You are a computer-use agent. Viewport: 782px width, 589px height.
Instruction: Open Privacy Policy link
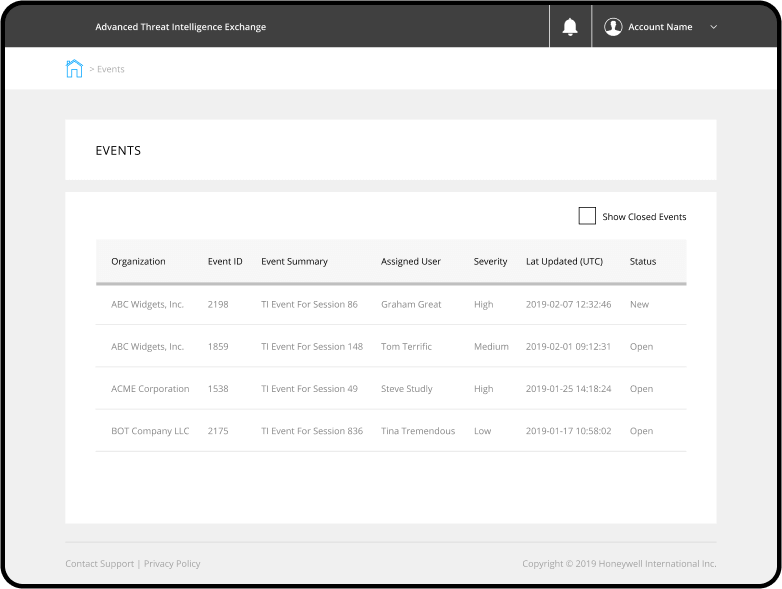click(x=172, y=564)
